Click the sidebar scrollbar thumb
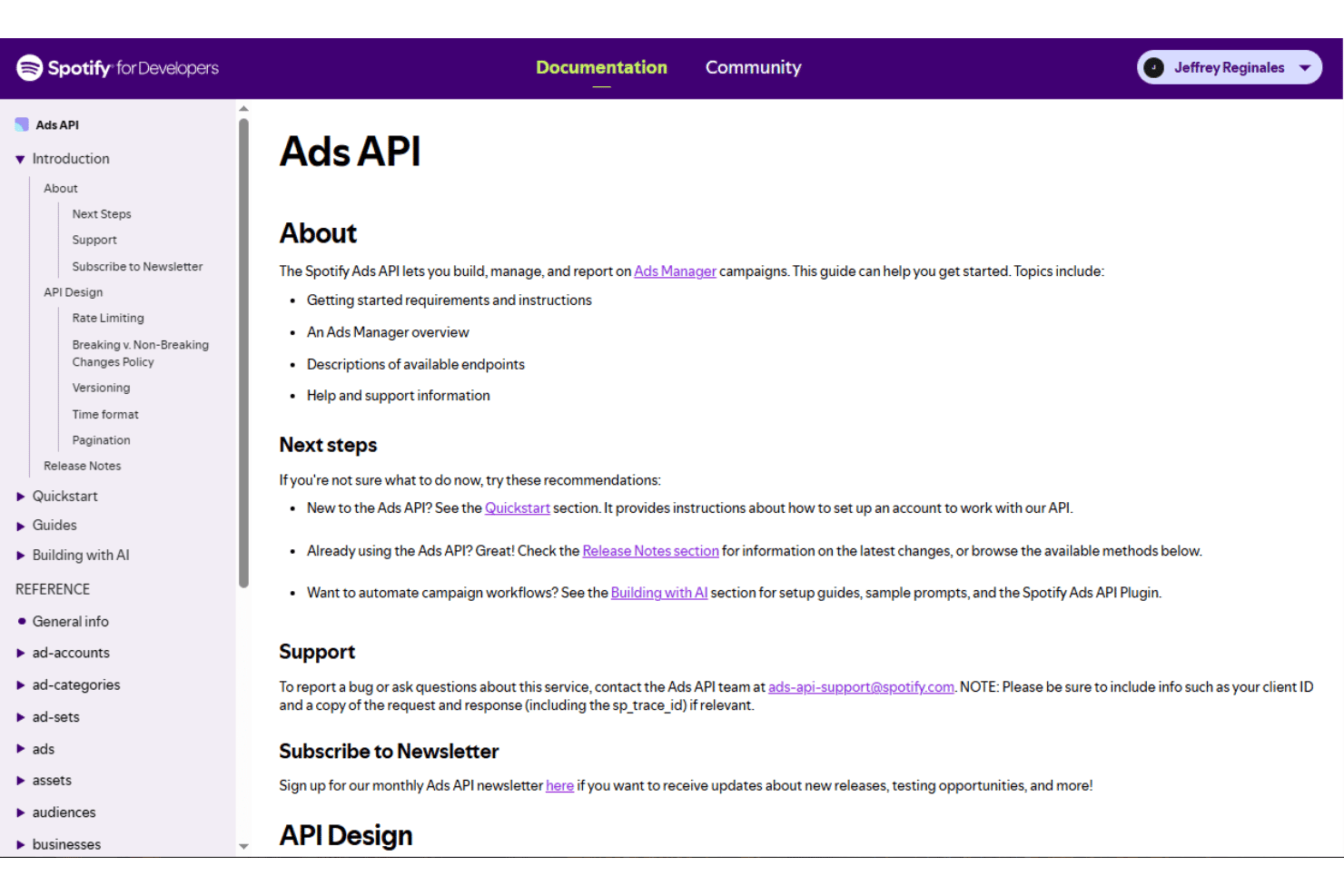Viewport: 1344px width, 896px height. 243,353
